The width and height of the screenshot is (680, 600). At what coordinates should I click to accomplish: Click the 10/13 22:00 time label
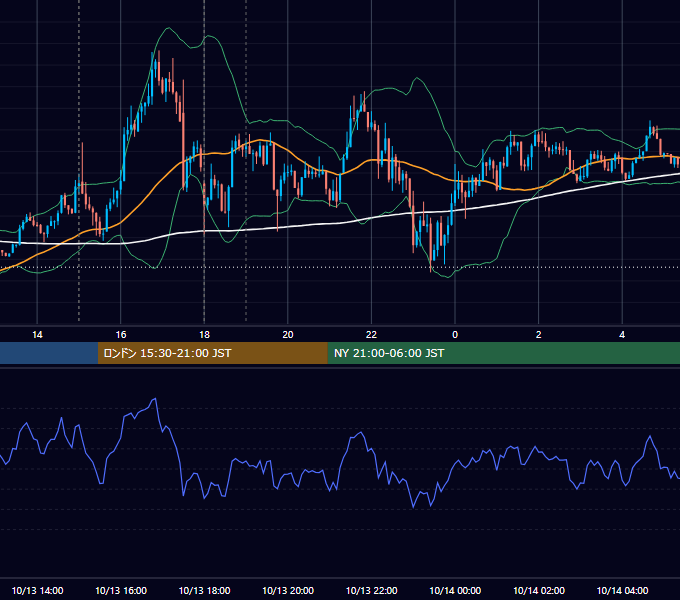tap(371, 590)
